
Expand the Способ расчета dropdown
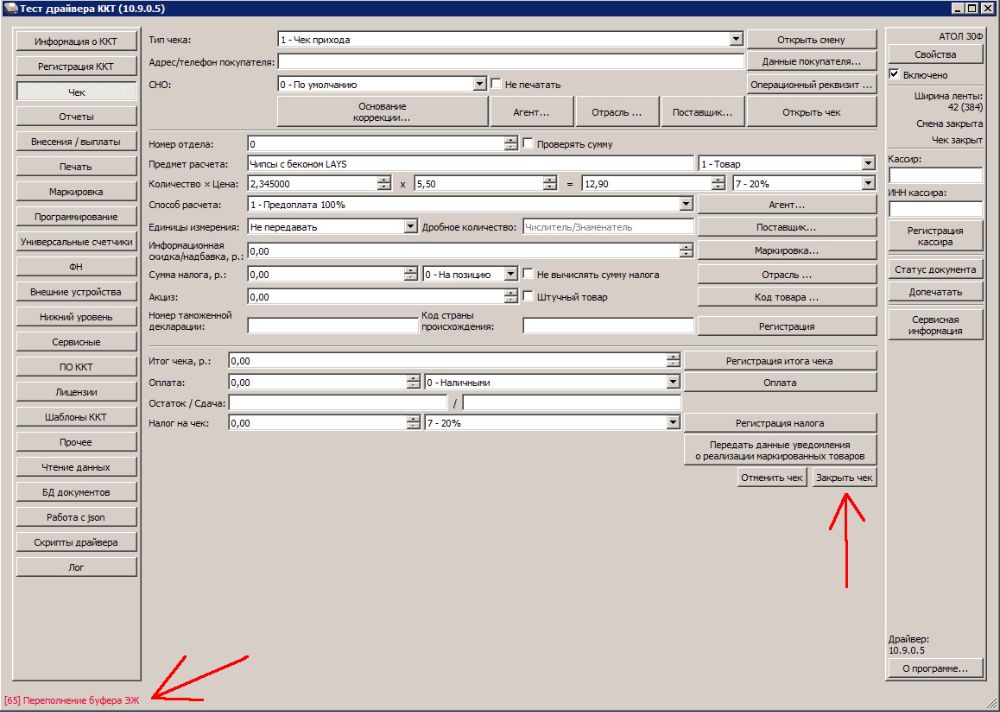coord(685,204)
